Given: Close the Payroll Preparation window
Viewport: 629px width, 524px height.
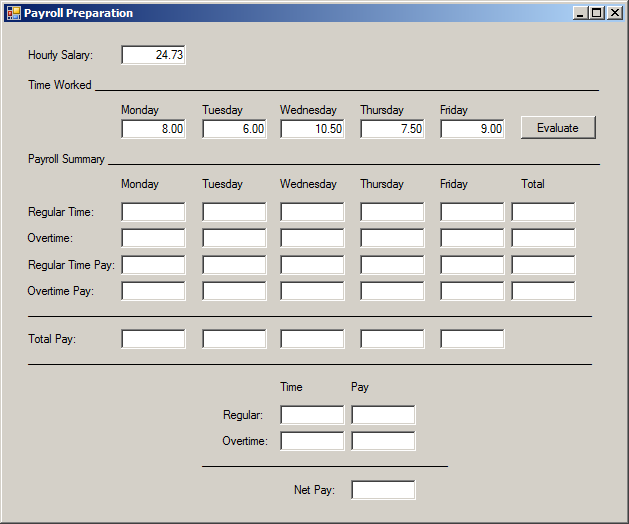Looking at the screenshot, I should click(615, 13).
